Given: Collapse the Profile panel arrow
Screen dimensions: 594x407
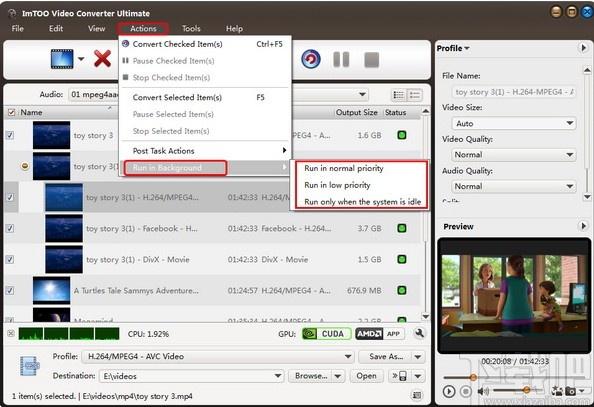Looking at the screenshot, I should [x=583, y=48].
